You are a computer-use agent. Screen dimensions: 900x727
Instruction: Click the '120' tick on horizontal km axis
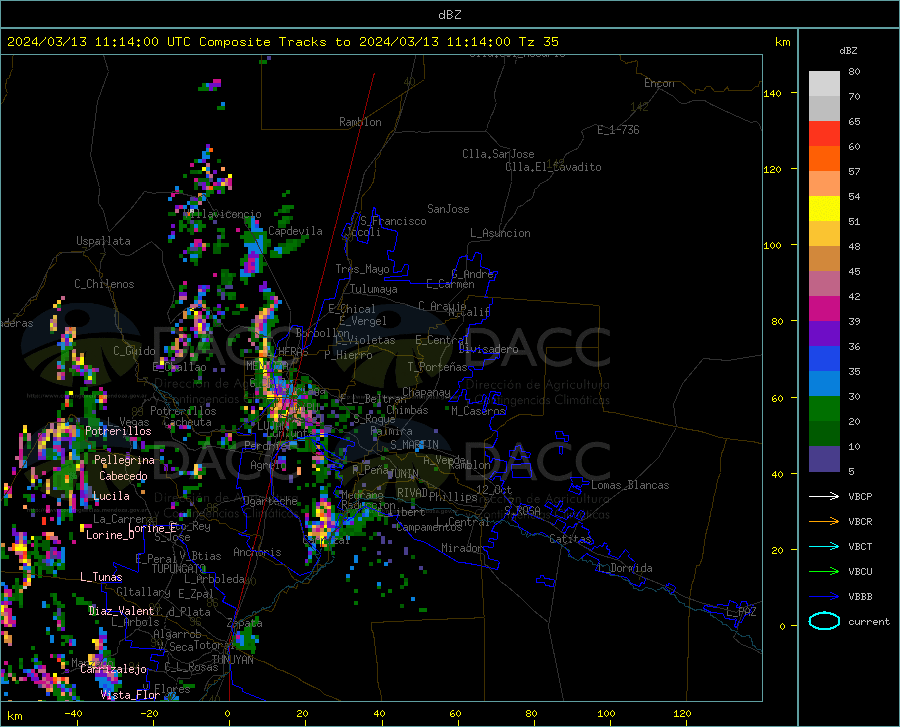pos(682,713)
